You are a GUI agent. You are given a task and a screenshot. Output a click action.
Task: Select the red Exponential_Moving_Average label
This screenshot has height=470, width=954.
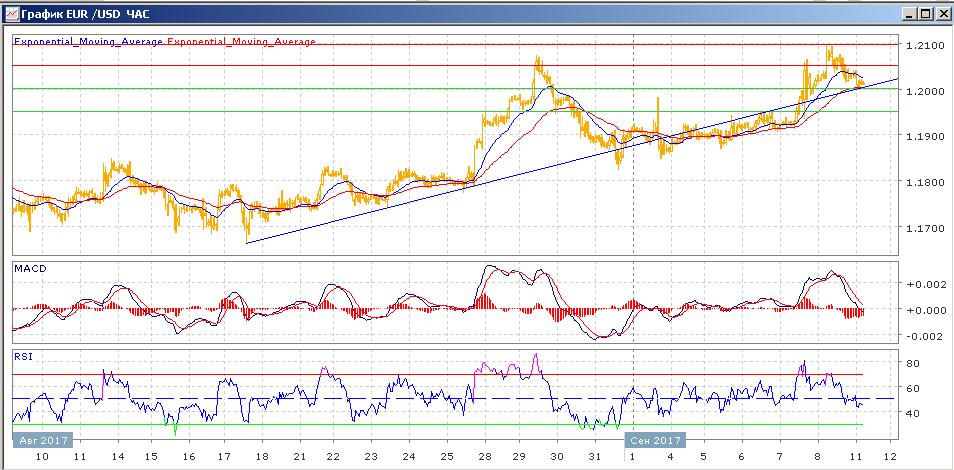(x=242, y=41)
